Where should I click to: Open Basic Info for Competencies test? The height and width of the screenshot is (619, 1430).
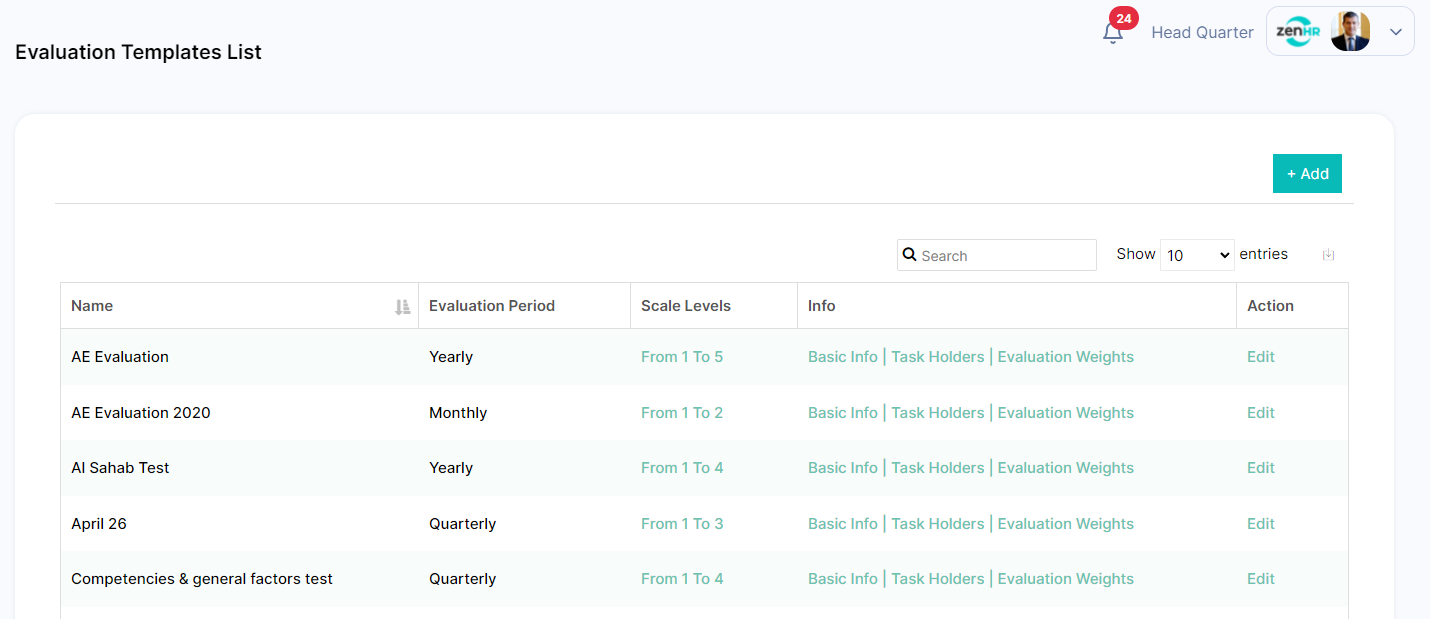843,579
